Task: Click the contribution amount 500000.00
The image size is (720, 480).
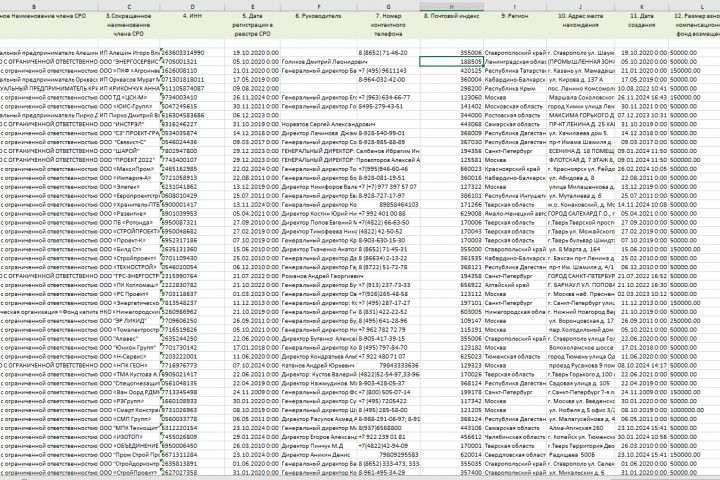Action: click(694, 160)
